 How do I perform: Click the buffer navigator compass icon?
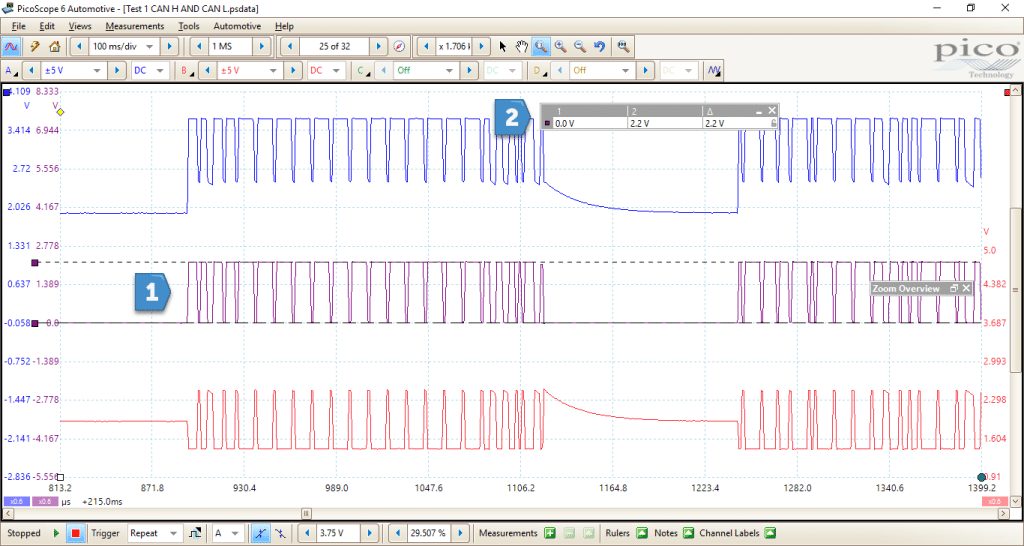coord(400,46)
